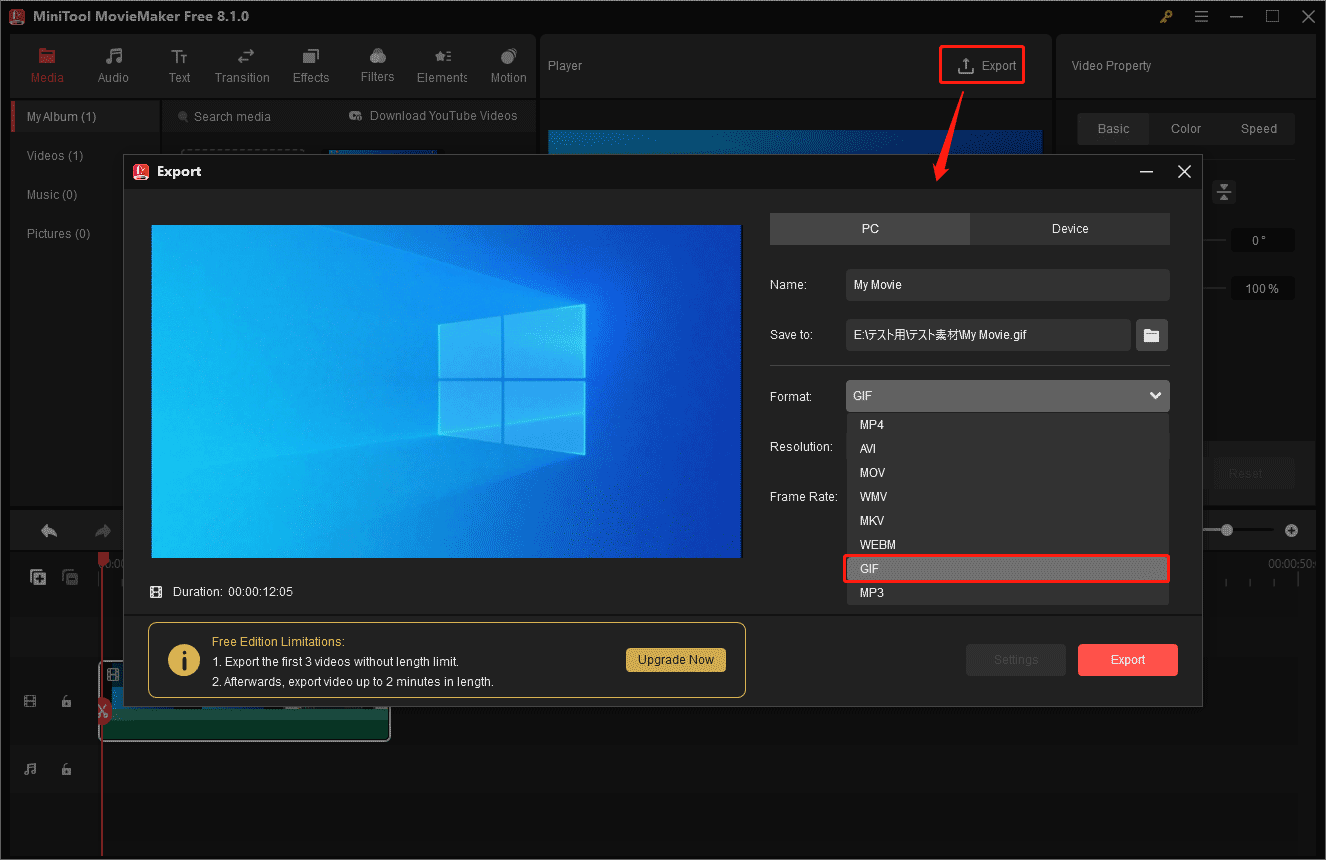Screen dimensions: 1326x860
Task: Select AVI from format list
Action: (x=1007, y=449)
